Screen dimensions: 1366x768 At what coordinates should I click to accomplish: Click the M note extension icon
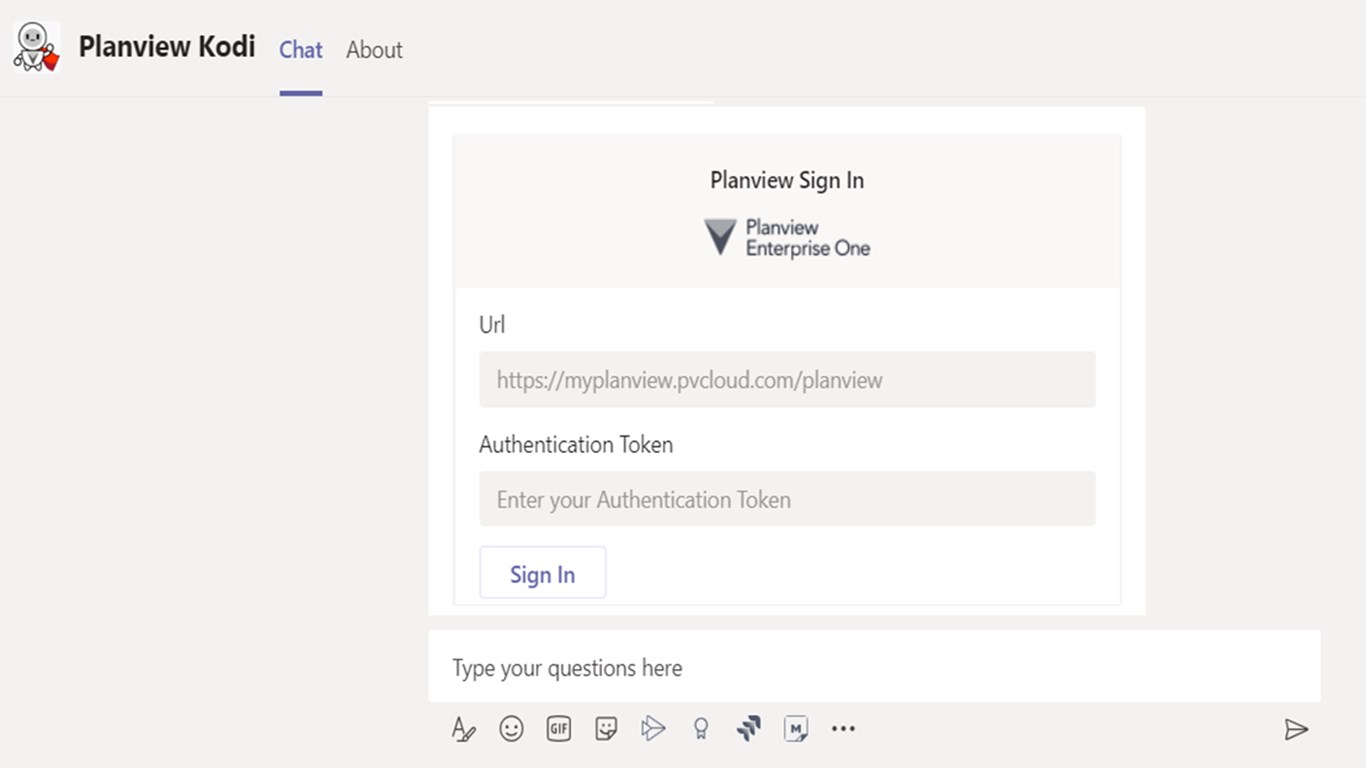796,729
